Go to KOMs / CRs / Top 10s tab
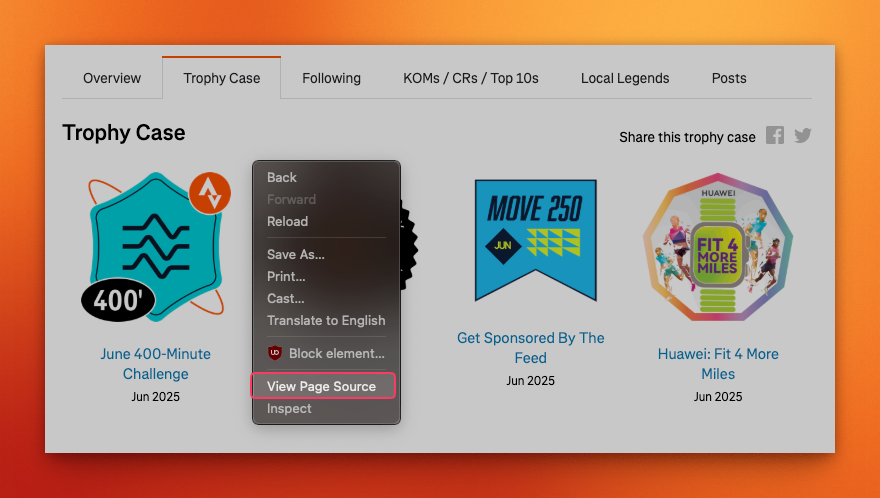Viewport: 880px width, 498px height. (x=470, y=78)
